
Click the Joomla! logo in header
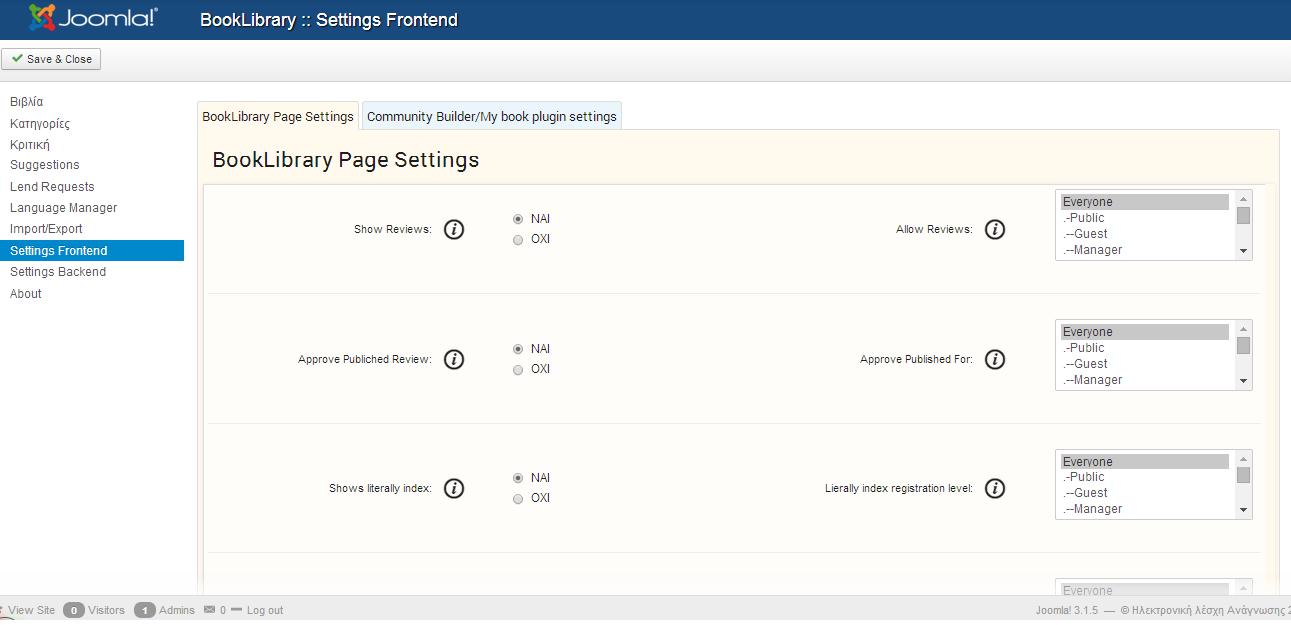[x=93, y=18]
